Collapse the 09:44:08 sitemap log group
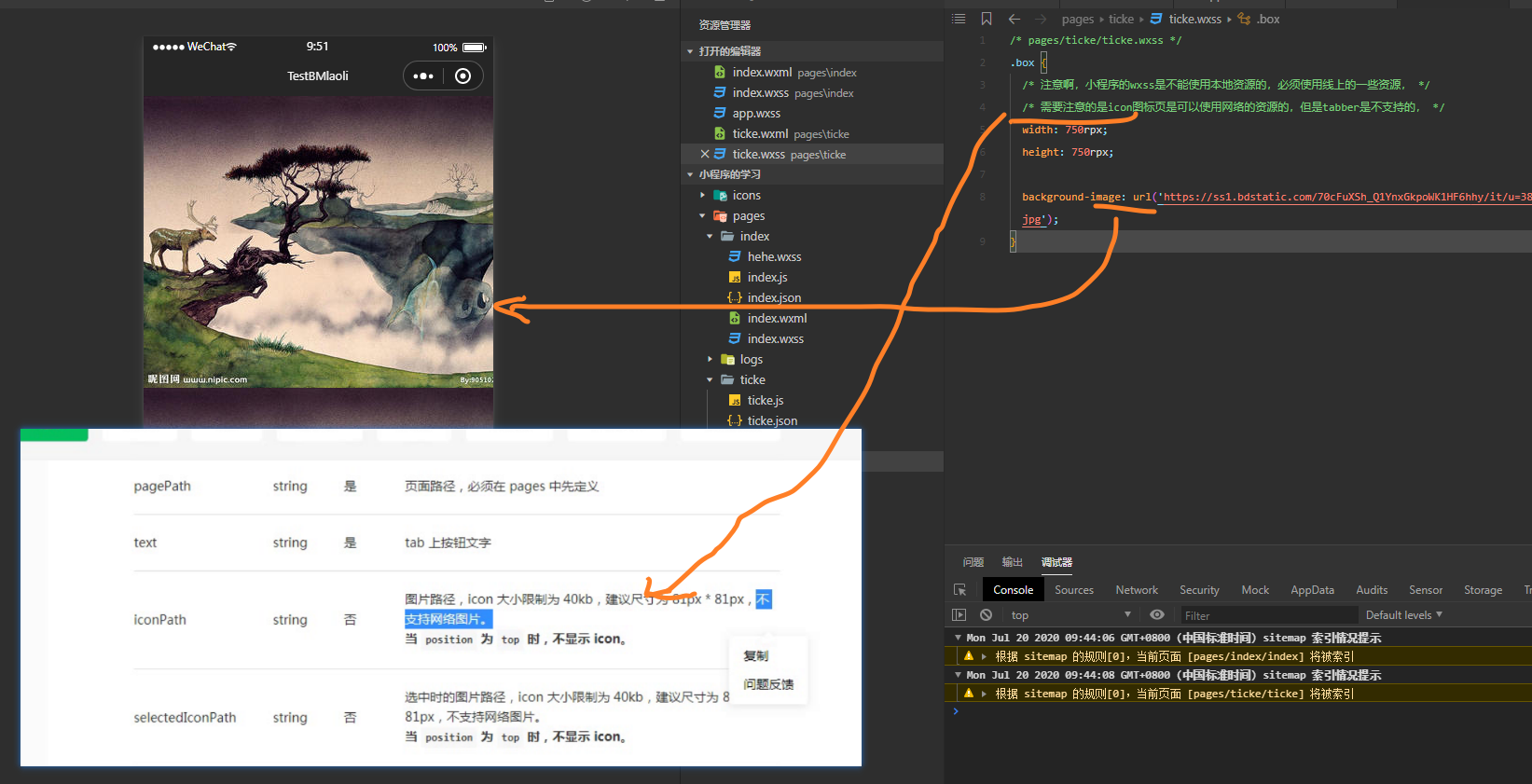 [958, 675]
